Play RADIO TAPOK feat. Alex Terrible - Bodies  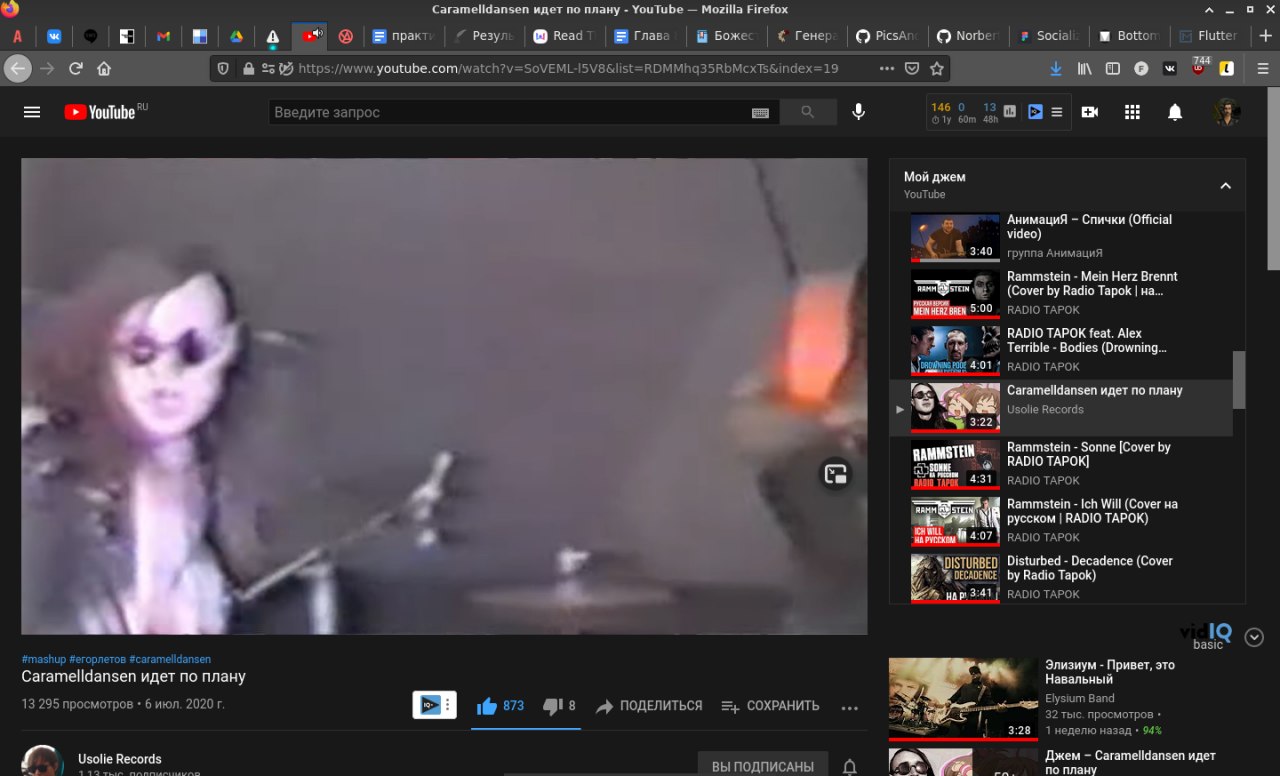coord(1060,351)
